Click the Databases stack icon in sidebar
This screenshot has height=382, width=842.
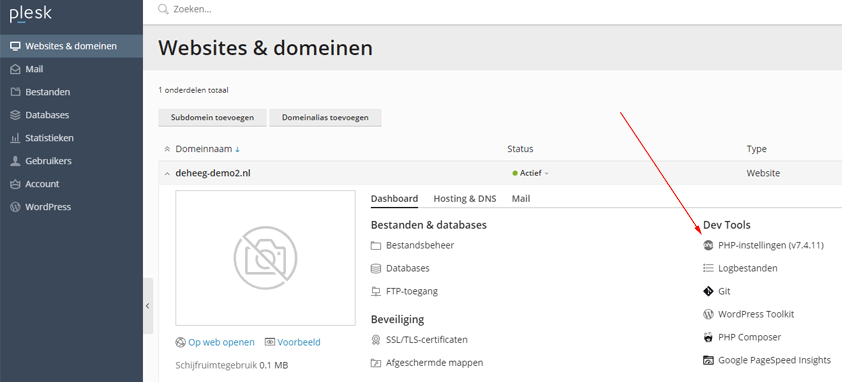click(16, 115)
